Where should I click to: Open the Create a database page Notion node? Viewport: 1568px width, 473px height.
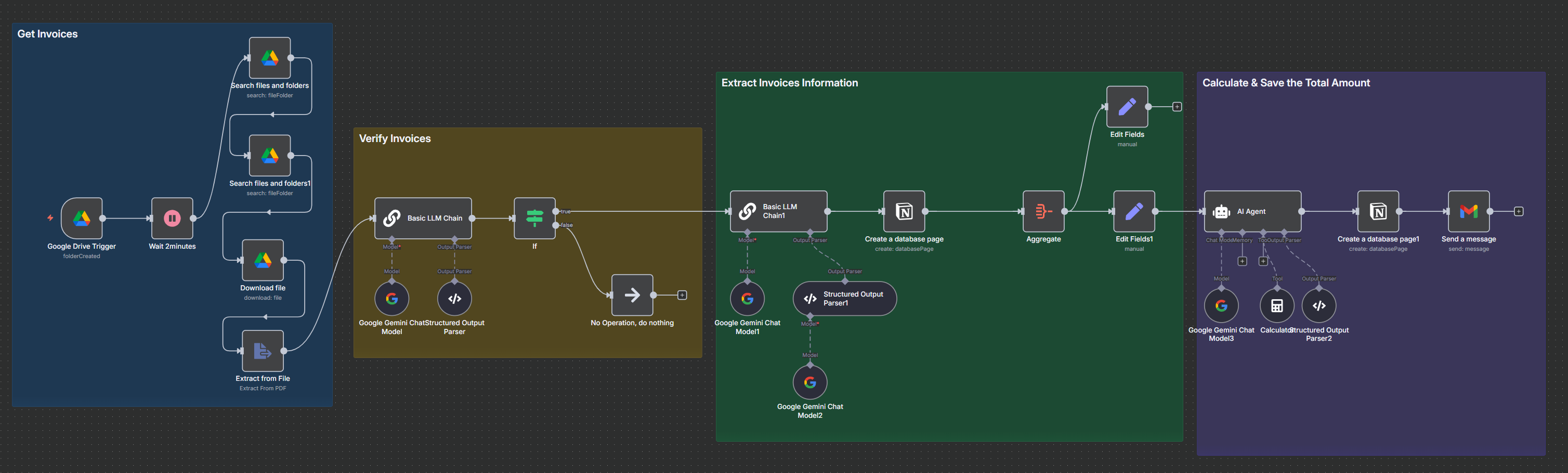[904, 211]
